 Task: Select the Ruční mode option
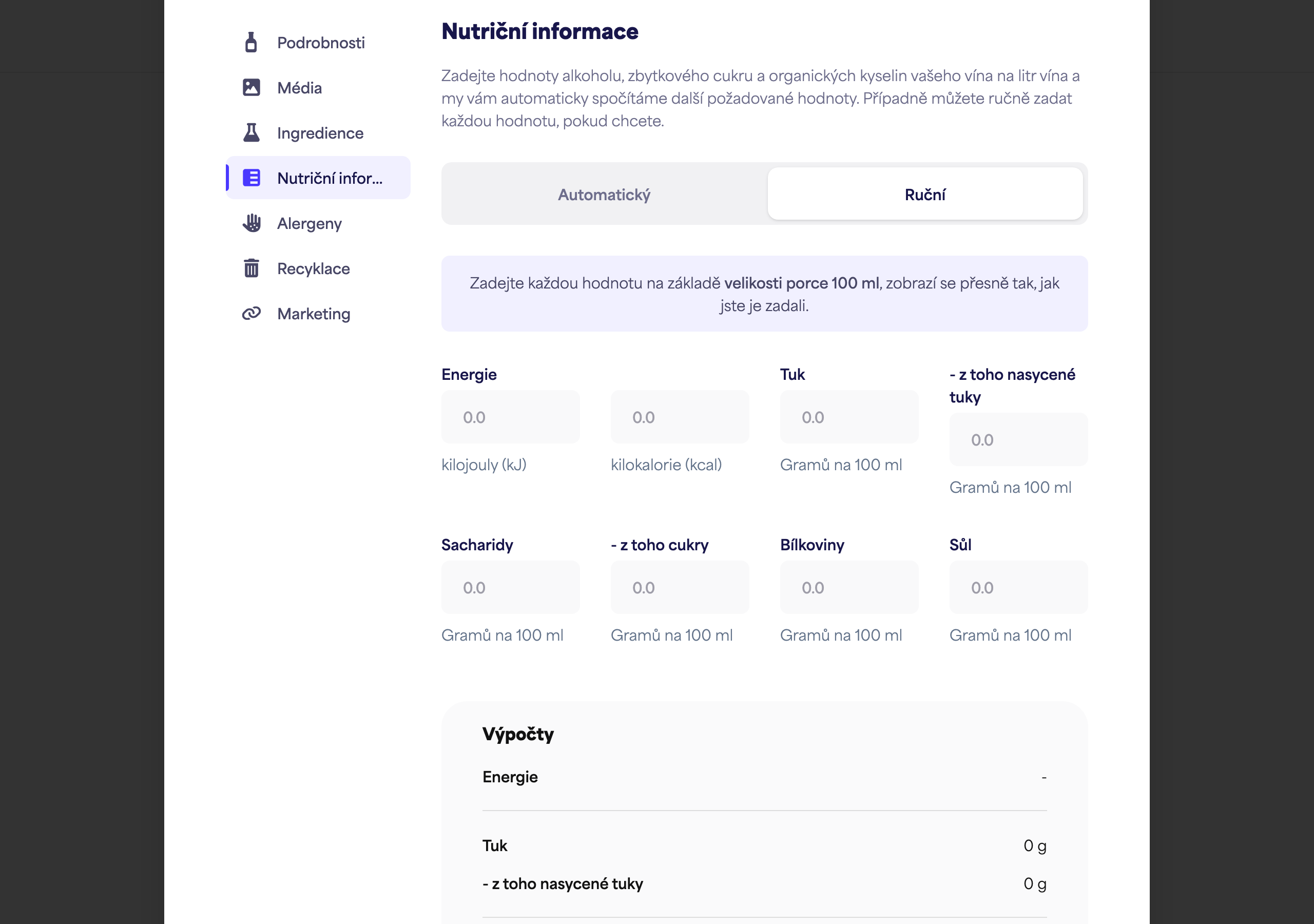pyautogui.click(x=925, y=195)
